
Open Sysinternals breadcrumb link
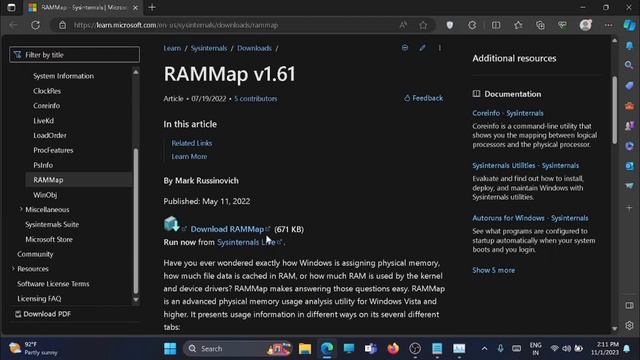point(209,48)
